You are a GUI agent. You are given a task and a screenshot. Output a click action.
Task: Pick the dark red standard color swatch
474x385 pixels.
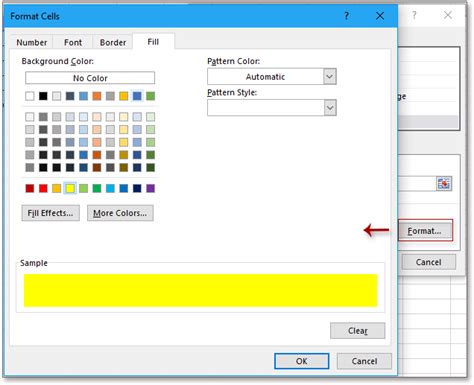pos(30,188)
